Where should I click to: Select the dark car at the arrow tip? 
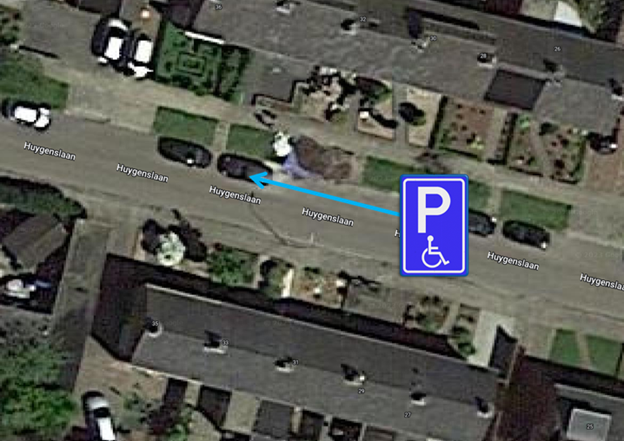pos(244,167)
